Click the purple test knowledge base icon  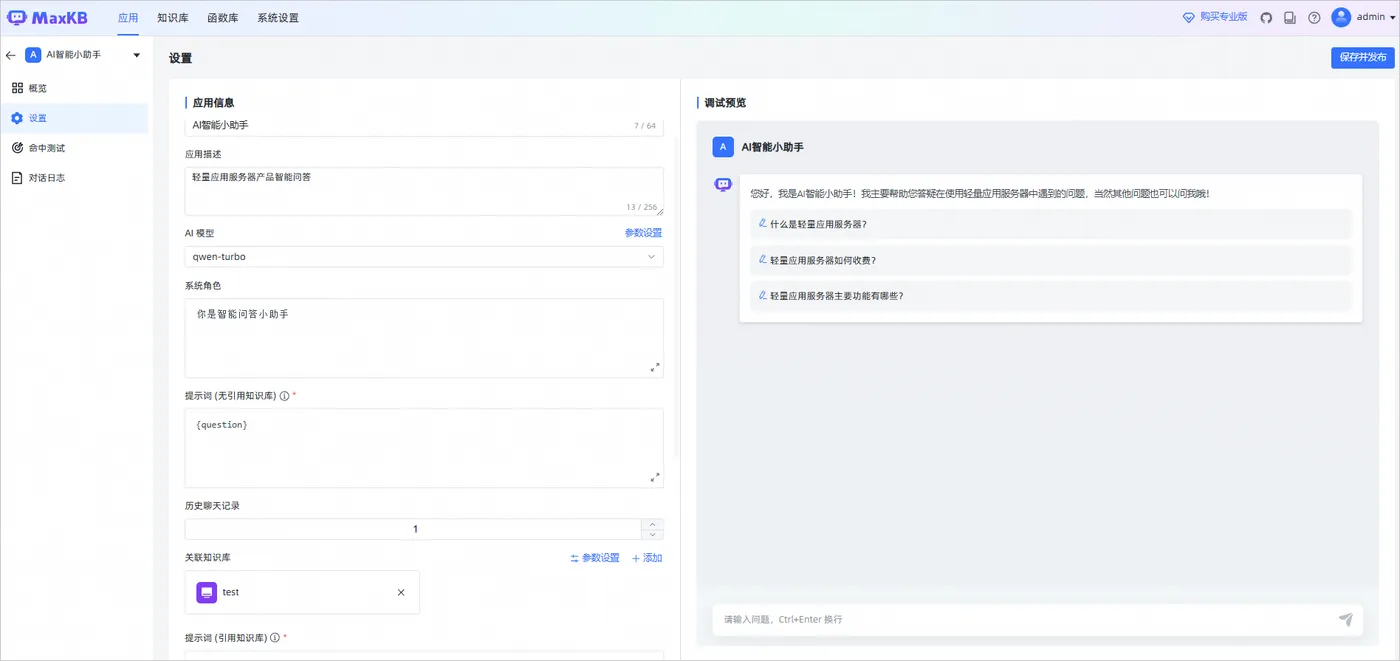point(207,592)
